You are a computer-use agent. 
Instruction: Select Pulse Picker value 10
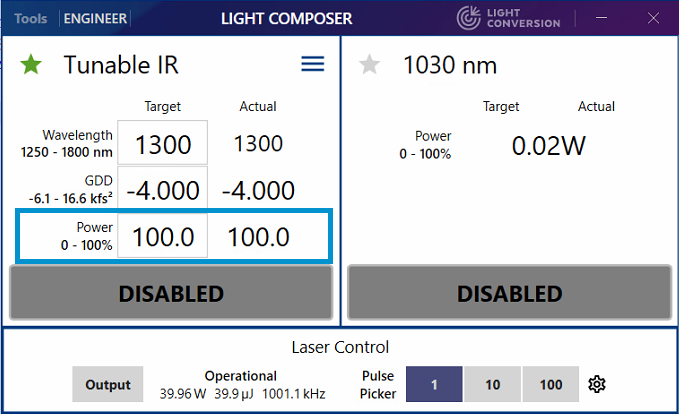pyautogui.click(x=493, y=384)
